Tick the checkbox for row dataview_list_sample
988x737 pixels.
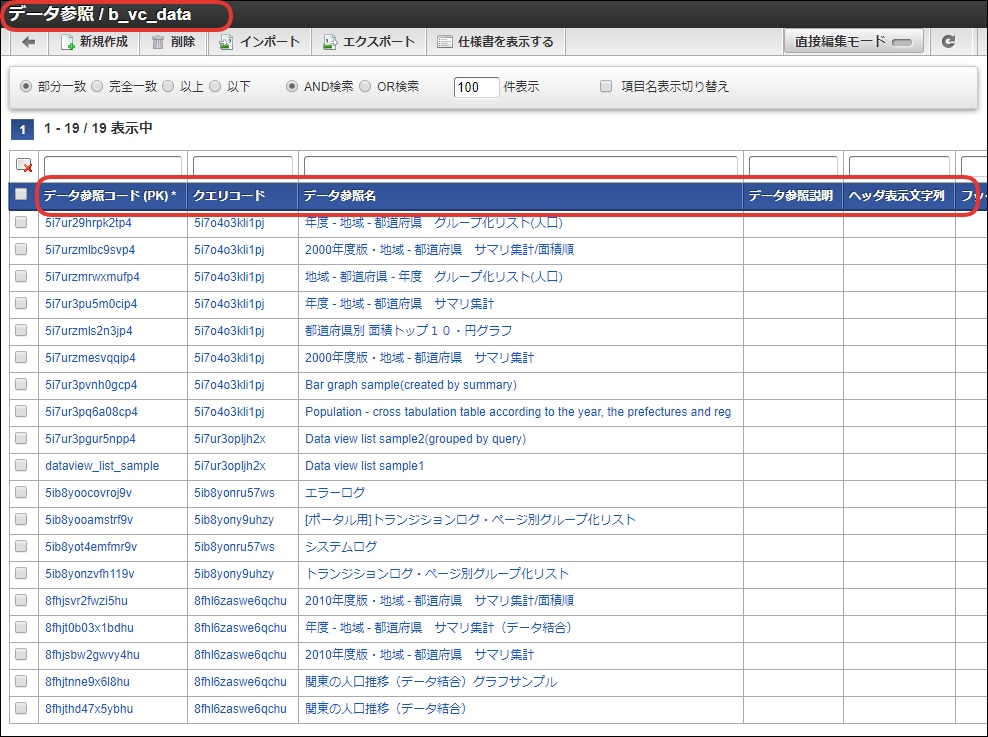[x=21, y=466]
